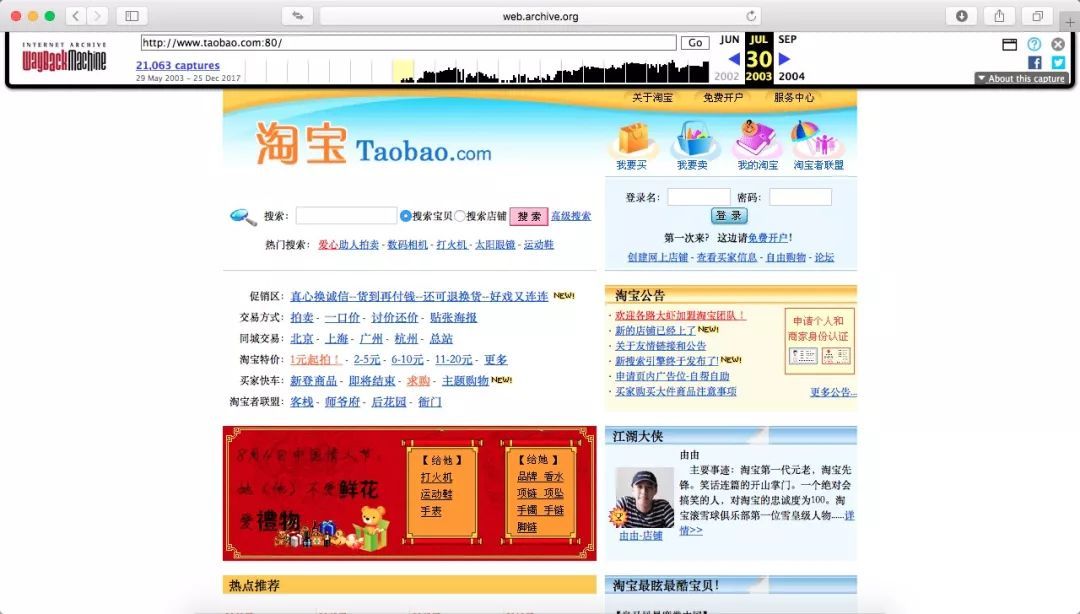This screenshot has height=614, width=1080.
Task: Click 由由-店铺 shop link
Action: (x=641, y=535)
